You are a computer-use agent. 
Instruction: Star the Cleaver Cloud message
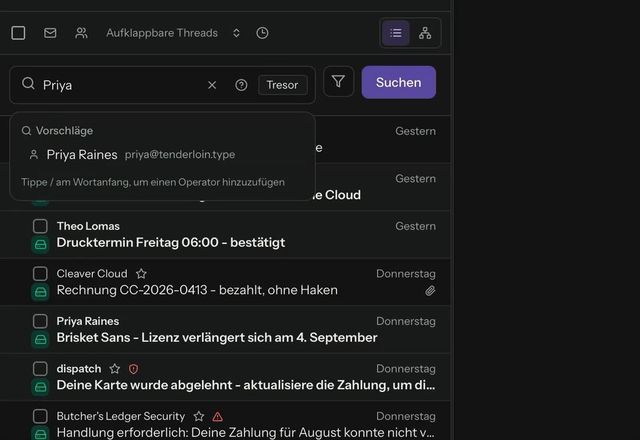(141, 273)
